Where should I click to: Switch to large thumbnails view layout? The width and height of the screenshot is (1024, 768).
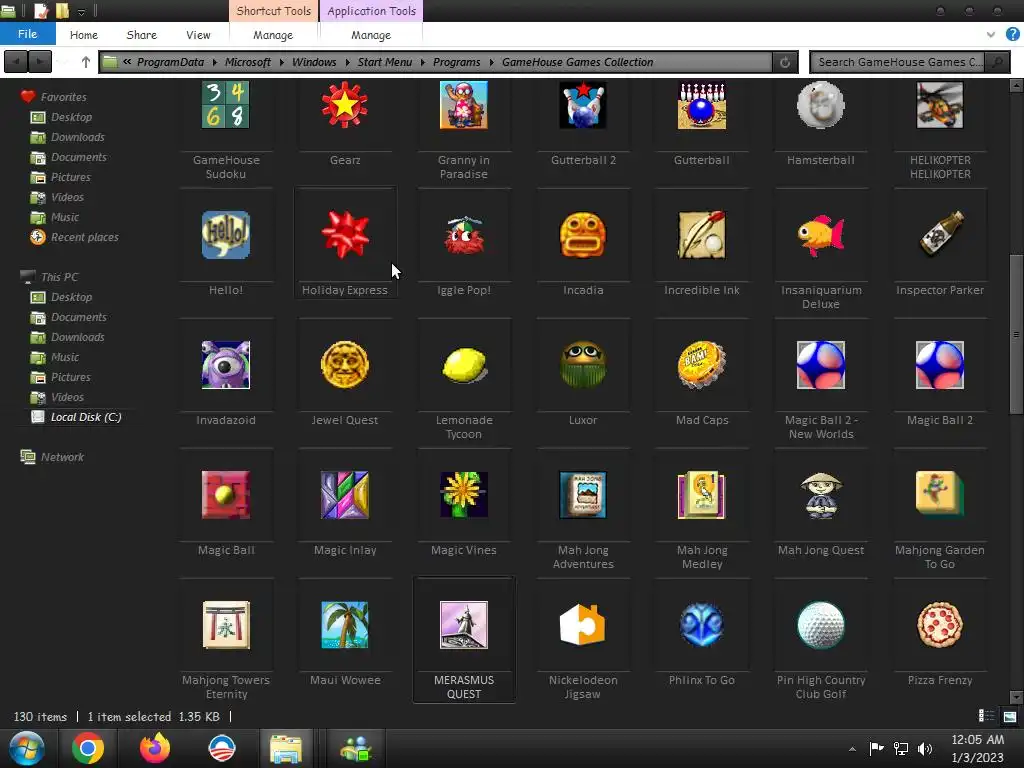coord(1010,716)
